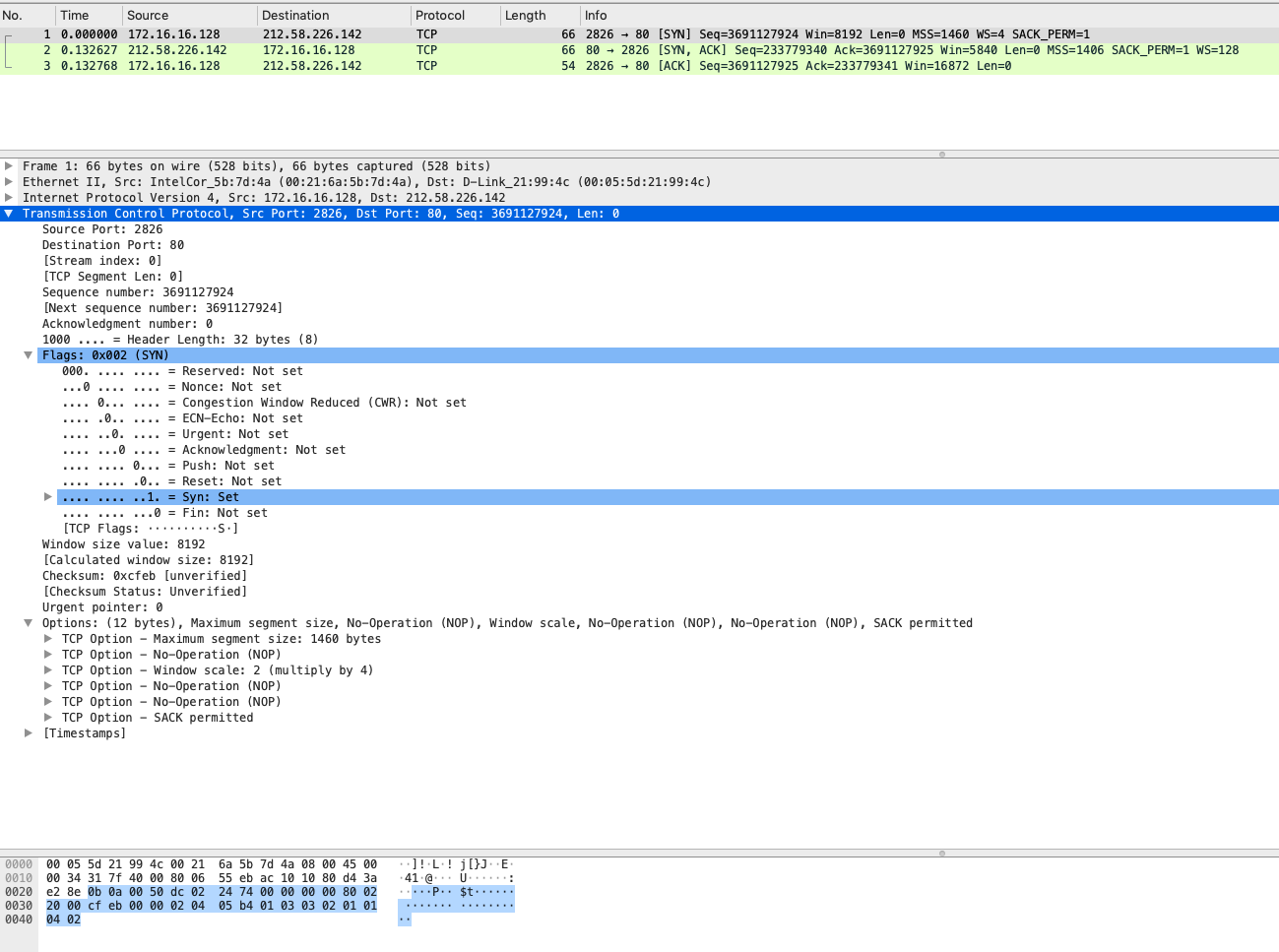1279x952 pixels.
Task: Select packet 3 with the ACK info
Action: 639,66
